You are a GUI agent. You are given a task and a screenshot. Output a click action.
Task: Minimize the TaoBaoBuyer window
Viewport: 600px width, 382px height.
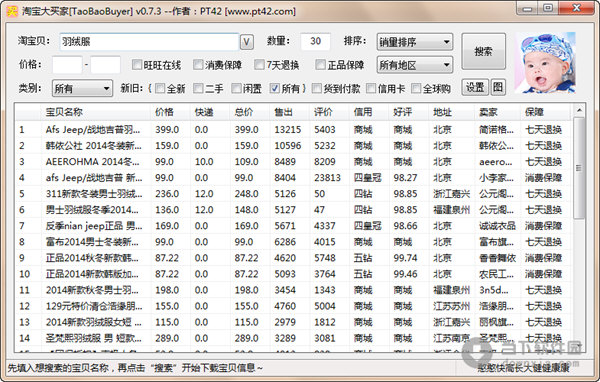tap(527, 8)
